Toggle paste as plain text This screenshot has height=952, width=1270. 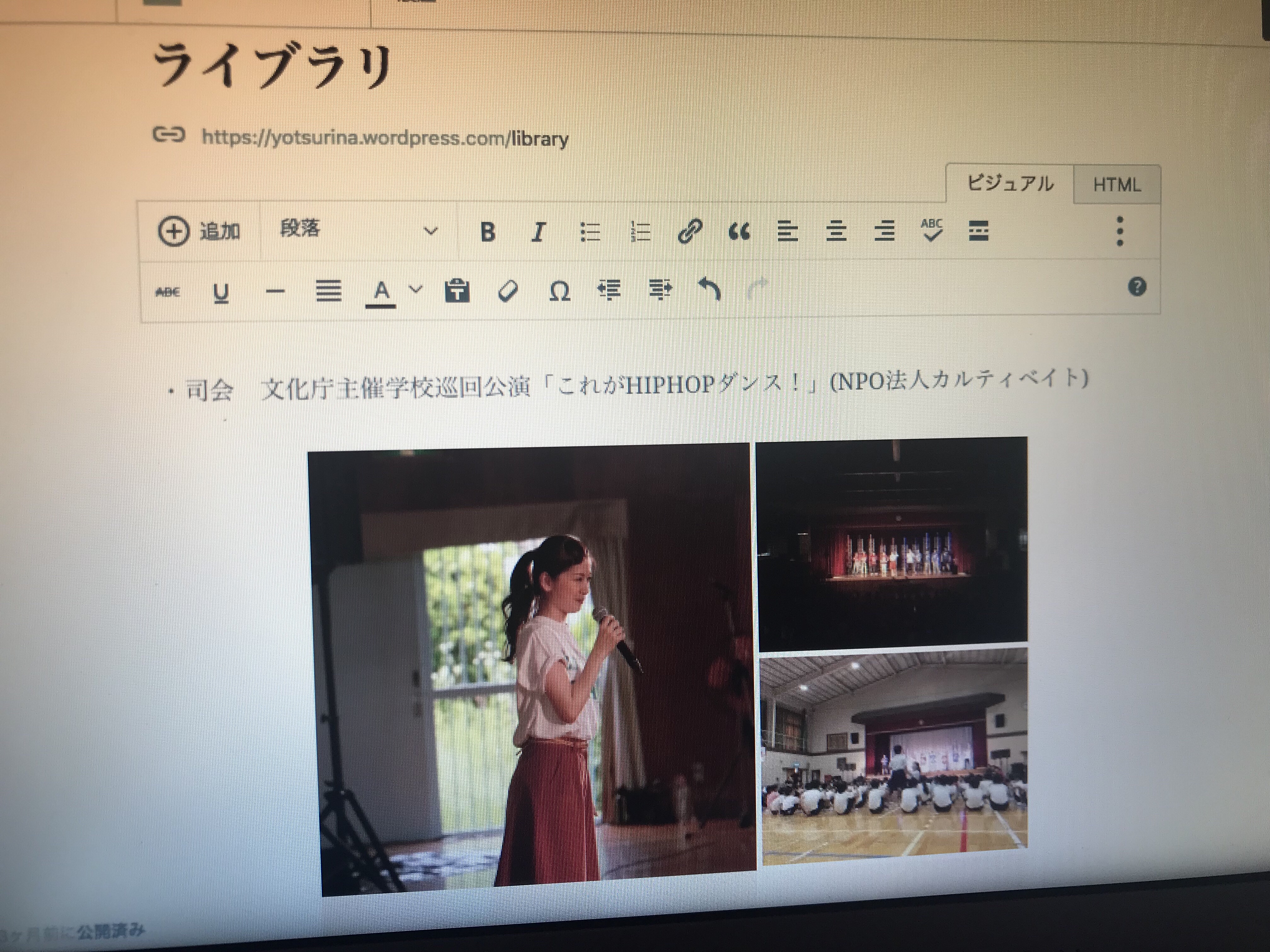pos(457,290)
